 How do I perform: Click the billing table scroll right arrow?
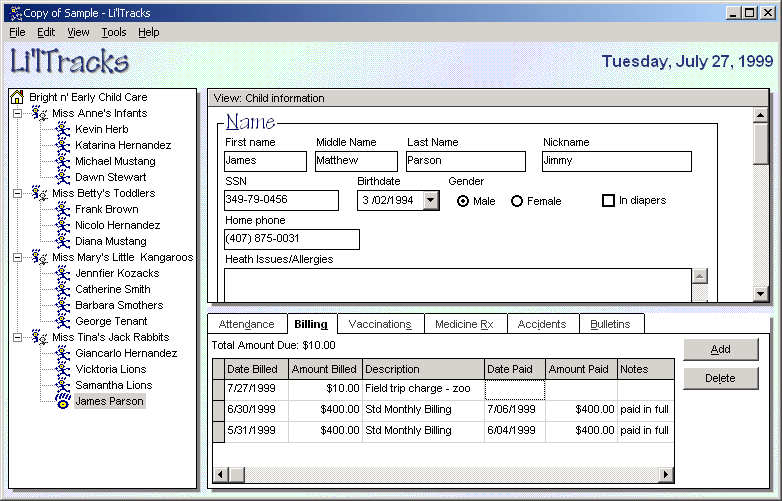(x=666, y=475)
